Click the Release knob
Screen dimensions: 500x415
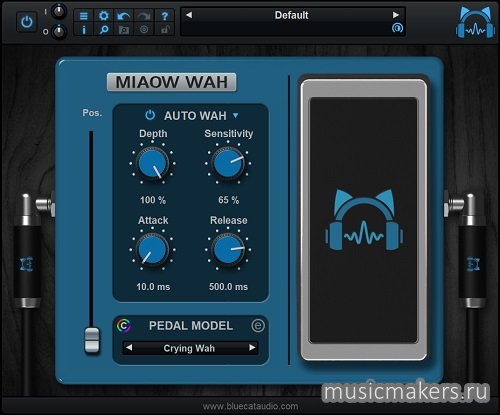(x=228, y=249)
